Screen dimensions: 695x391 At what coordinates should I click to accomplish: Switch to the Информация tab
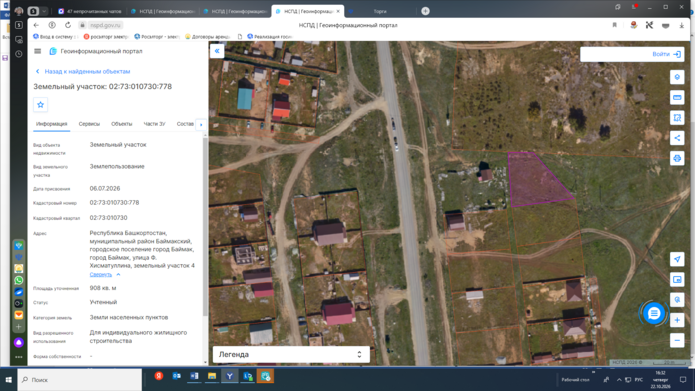pyautogui.click(x=51, y=124)
